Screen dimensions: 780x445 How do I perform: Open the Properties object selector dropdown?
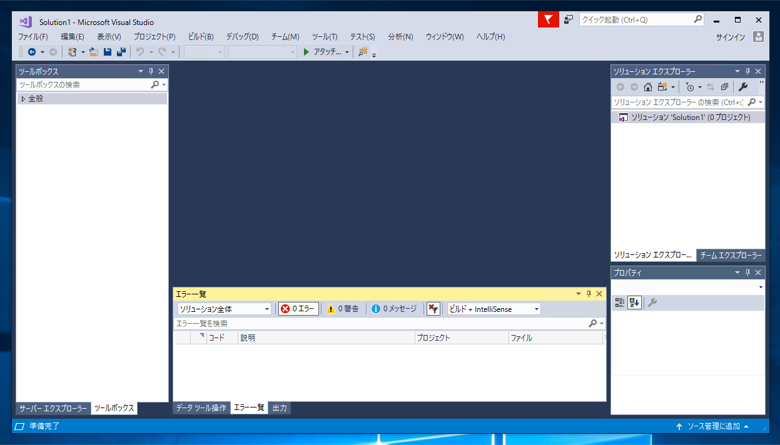pos(760,287)
